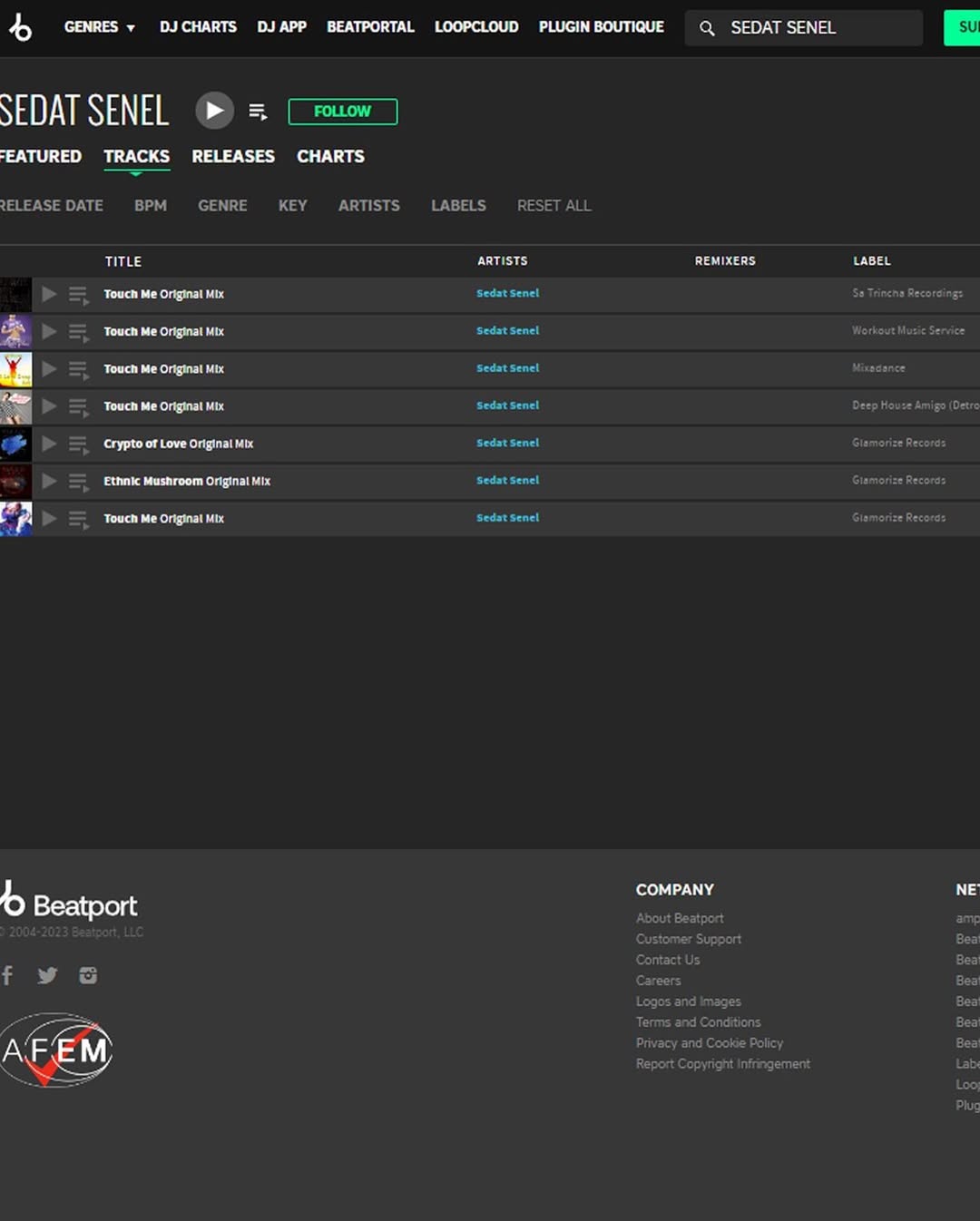The height and width of the screenshot is (1221, 980).
Task: Open Crypto of Love cover thumbnail
Action: click(15, 444)
